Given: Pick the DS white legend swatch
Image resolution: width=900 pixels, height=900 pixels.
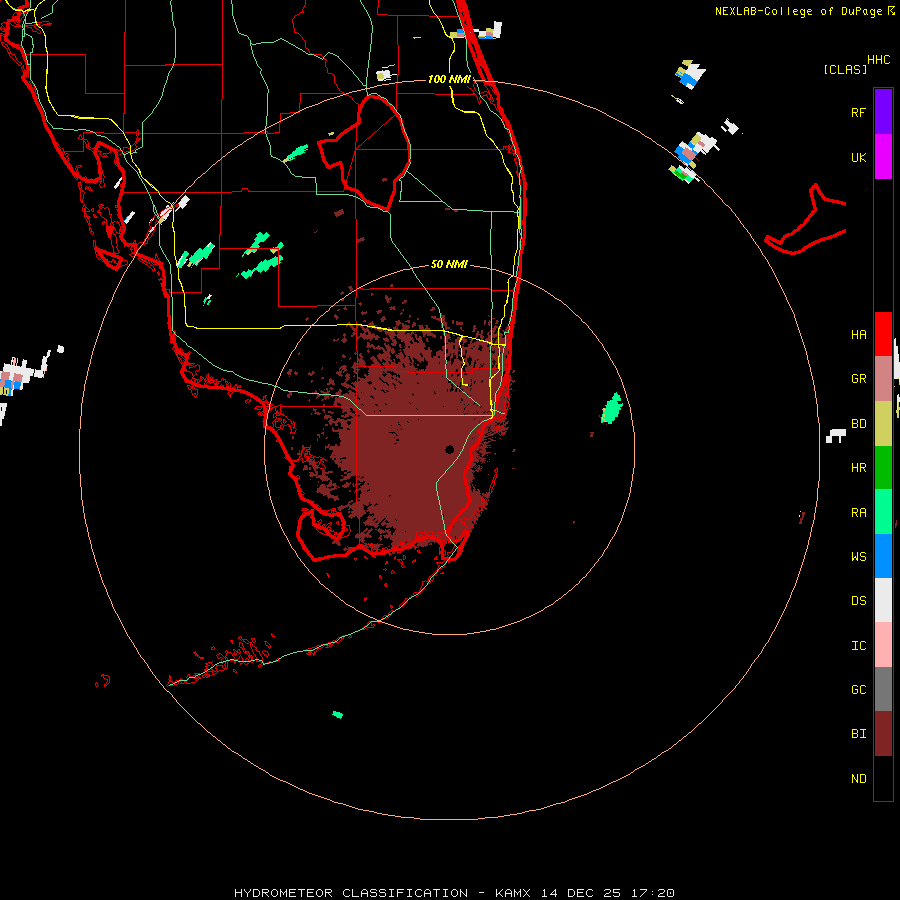Looking at the screenshot, I should [883, 600].
